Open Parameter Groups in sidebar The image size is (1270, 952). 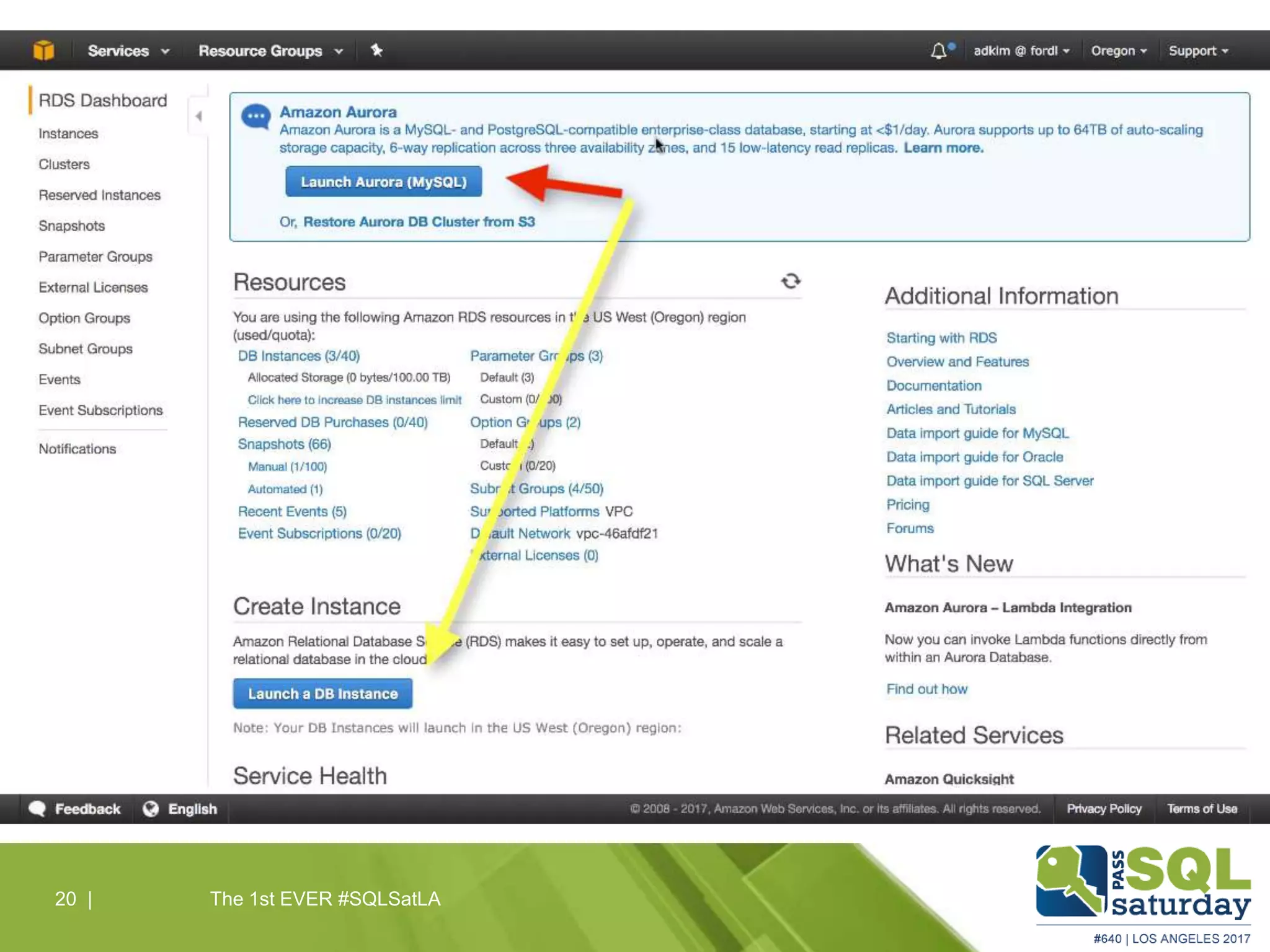[x=95, y=257]
